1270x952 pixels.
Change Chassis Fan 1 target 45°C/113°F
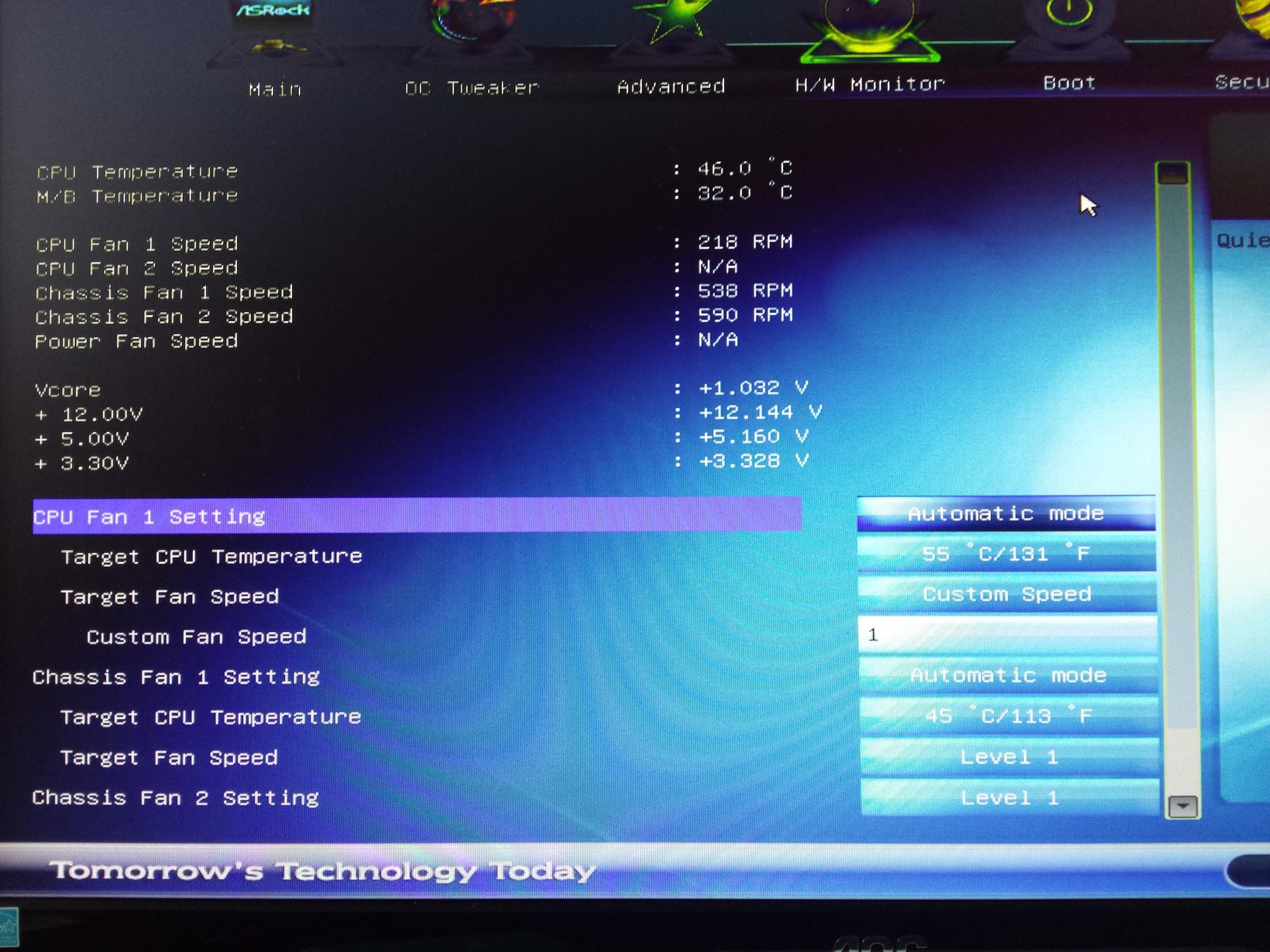click(1009, 716)
